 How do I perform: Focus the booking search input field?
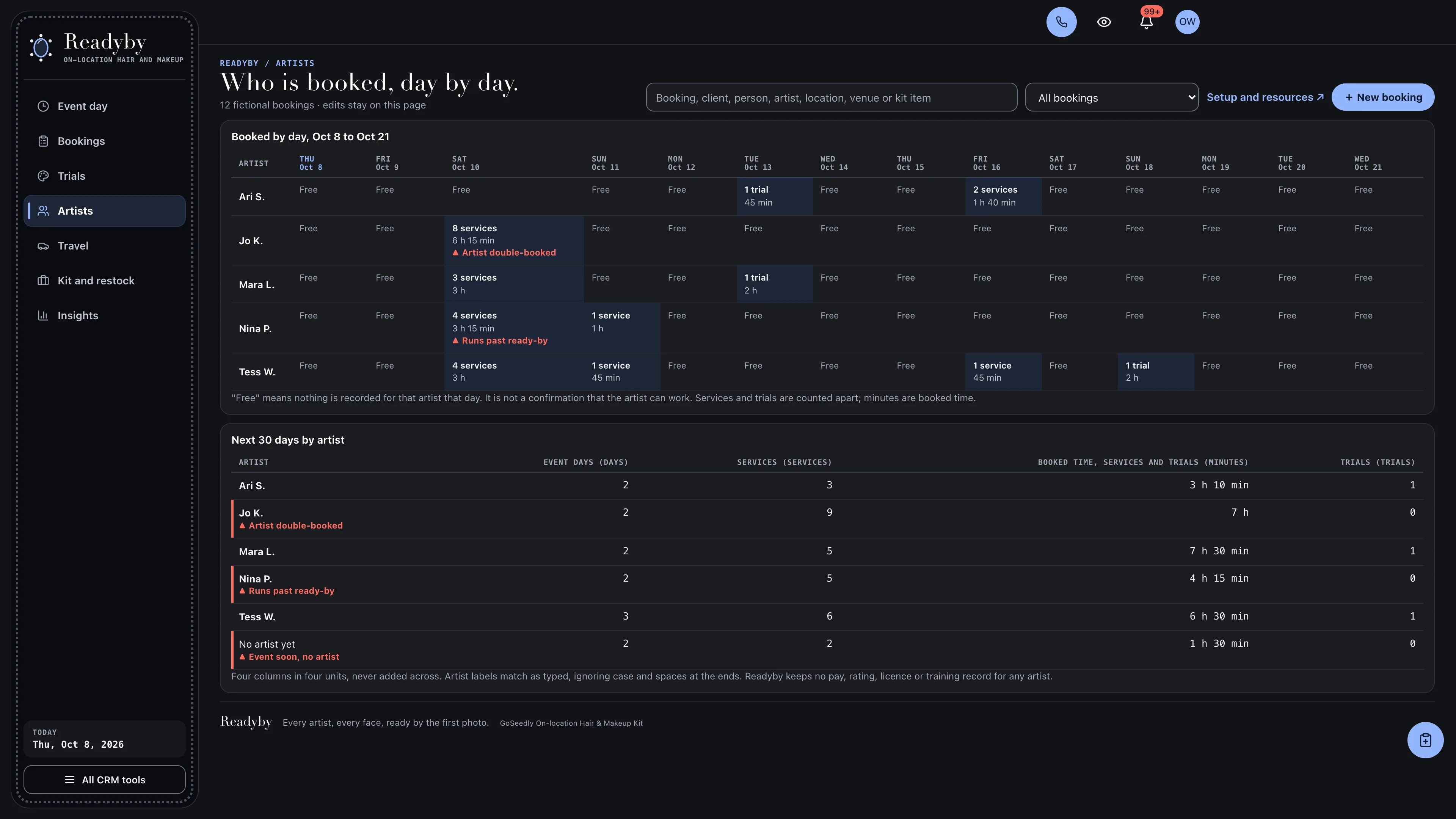tap(832, 97)
